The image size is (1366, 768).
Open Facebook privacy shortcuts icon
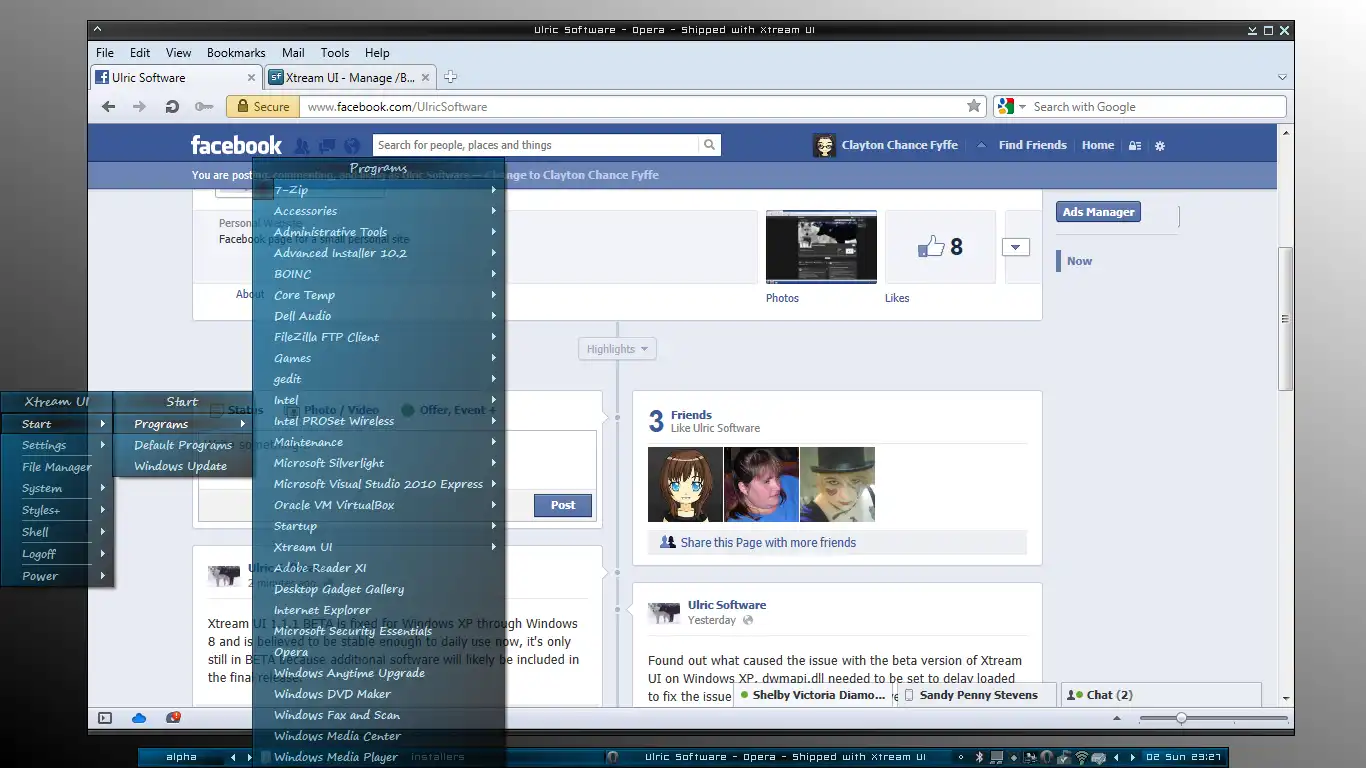click(x=1135, y=145)
